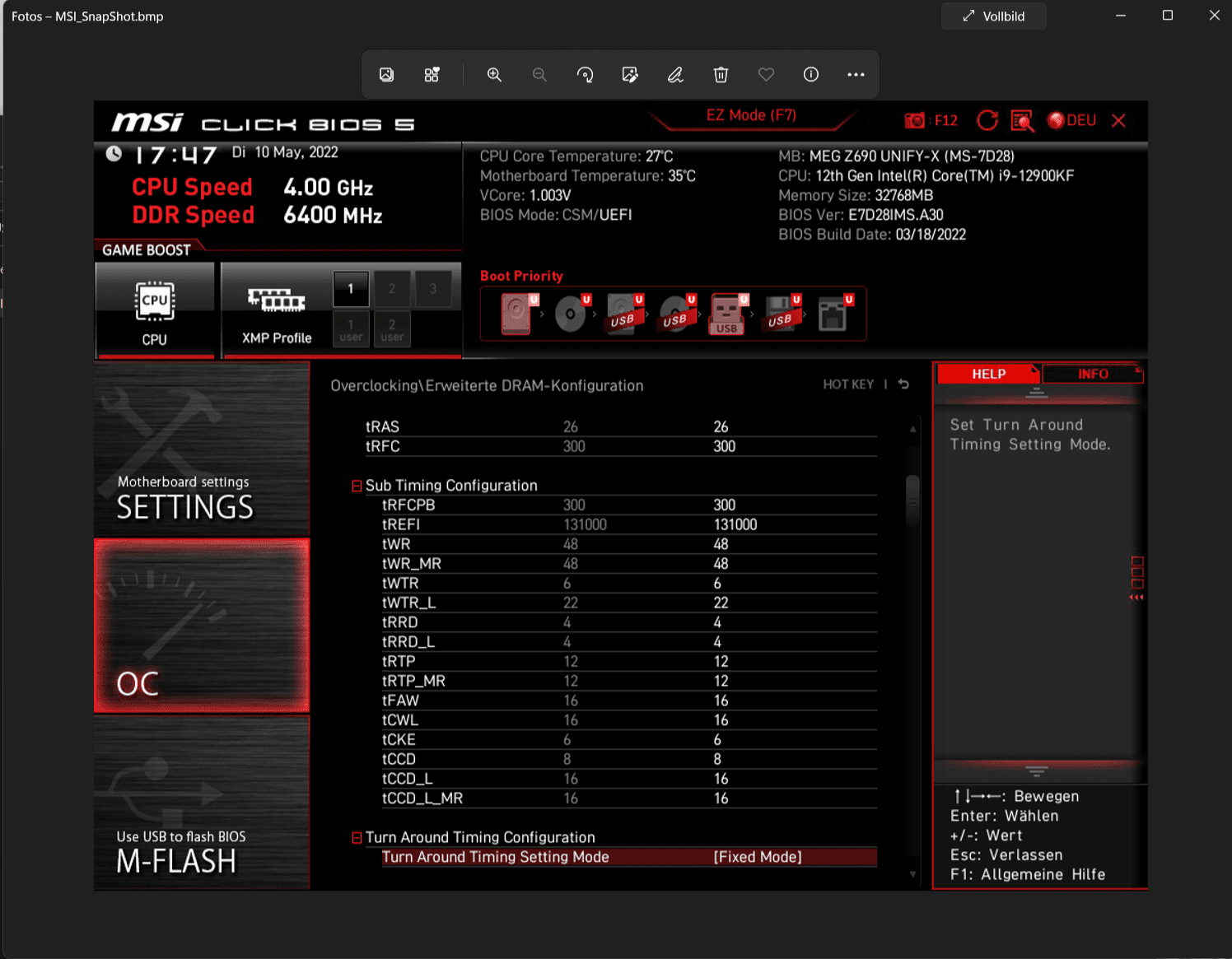The height and width of the screenshot is (959, 1232).
Task: Edit the tWTR_L value 22
Action: [721, 603]
